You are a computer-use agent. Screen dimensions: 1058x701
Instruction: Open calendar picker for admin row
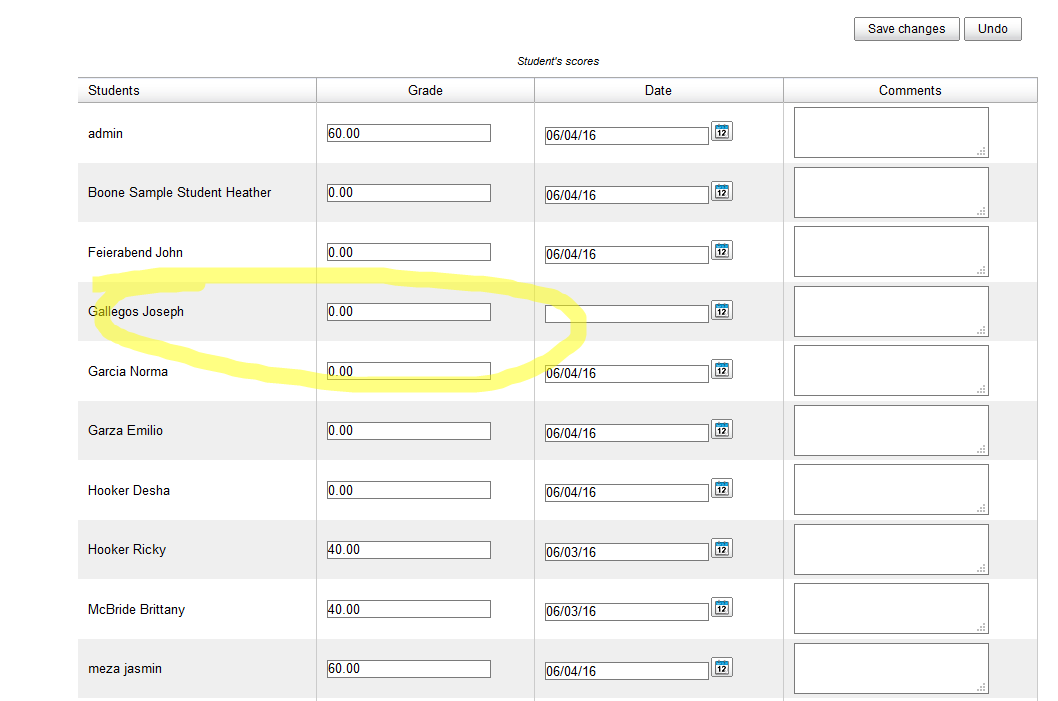coord(722,131)
